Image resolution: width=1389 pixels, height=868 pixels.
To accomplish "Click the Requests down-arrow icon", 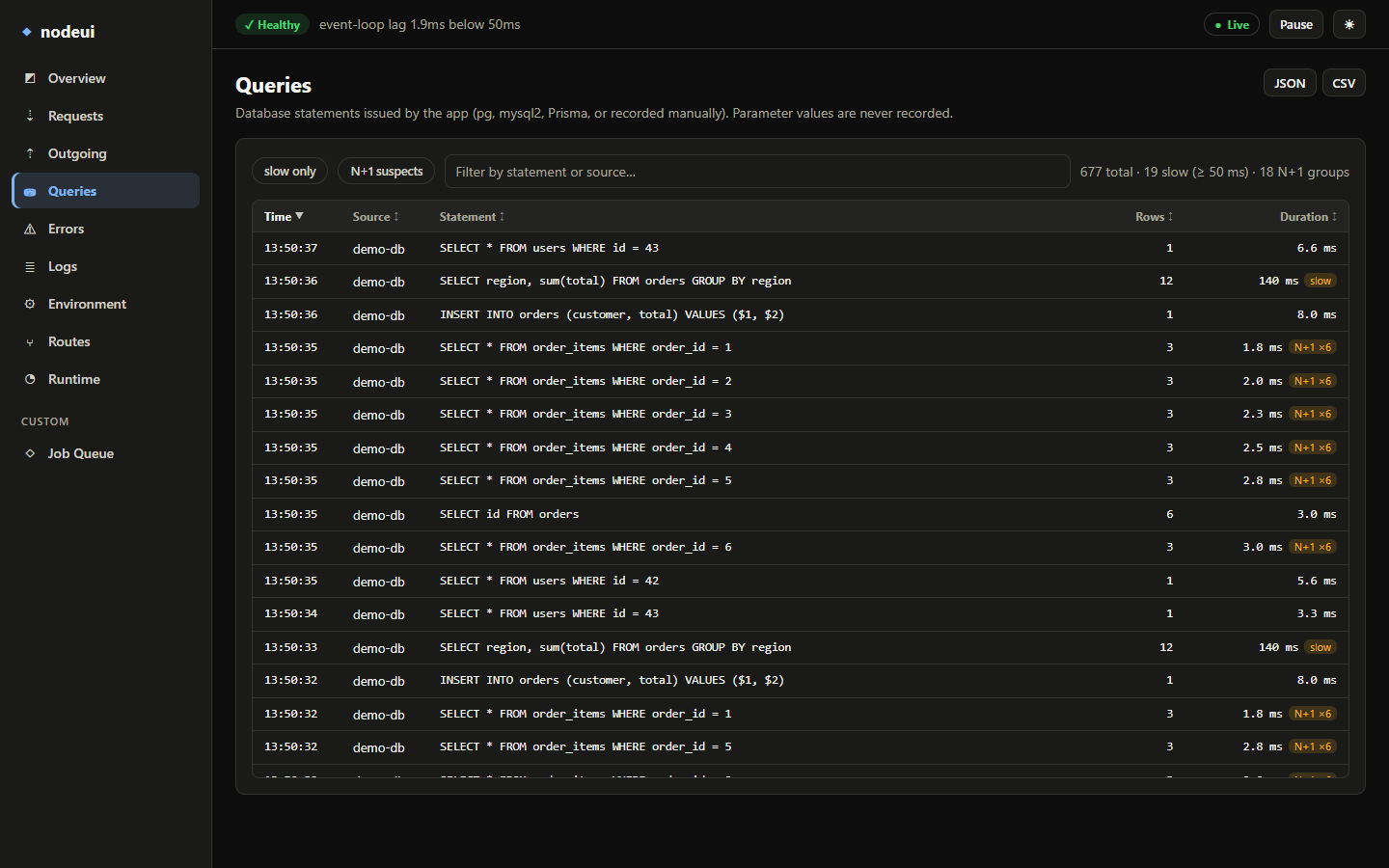I will pyautogui.click(x=30, y=116).
